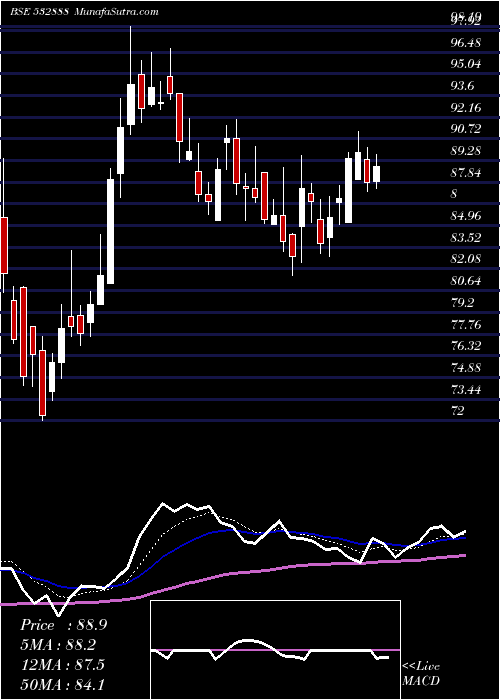This screenshot has width=500, height=700.
Task: Click the 50MA : 84.1 readout
Action: tap(62, 684)
